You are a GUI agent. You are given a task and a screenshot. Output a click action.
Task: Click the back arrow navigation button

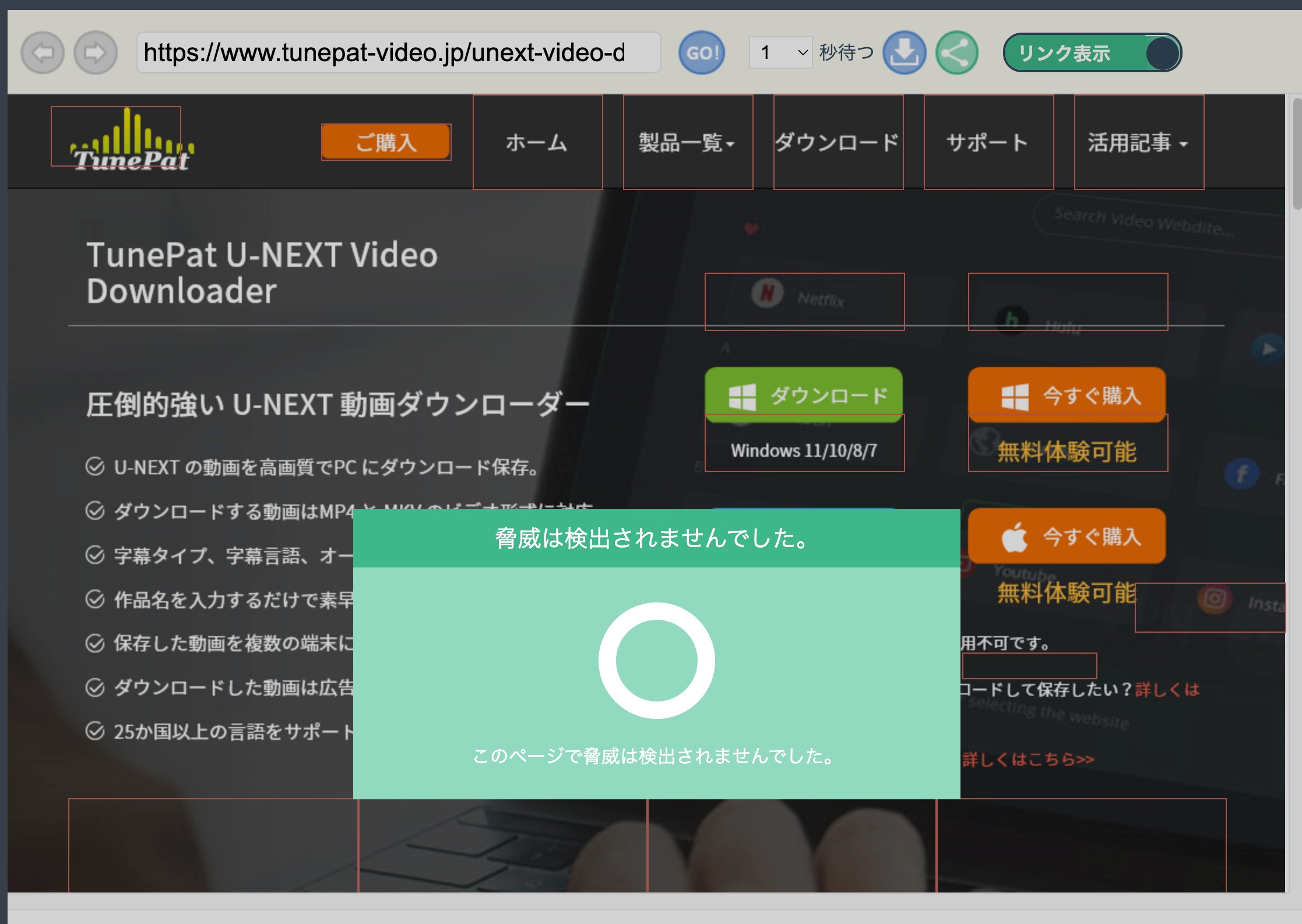click(43, 53)
